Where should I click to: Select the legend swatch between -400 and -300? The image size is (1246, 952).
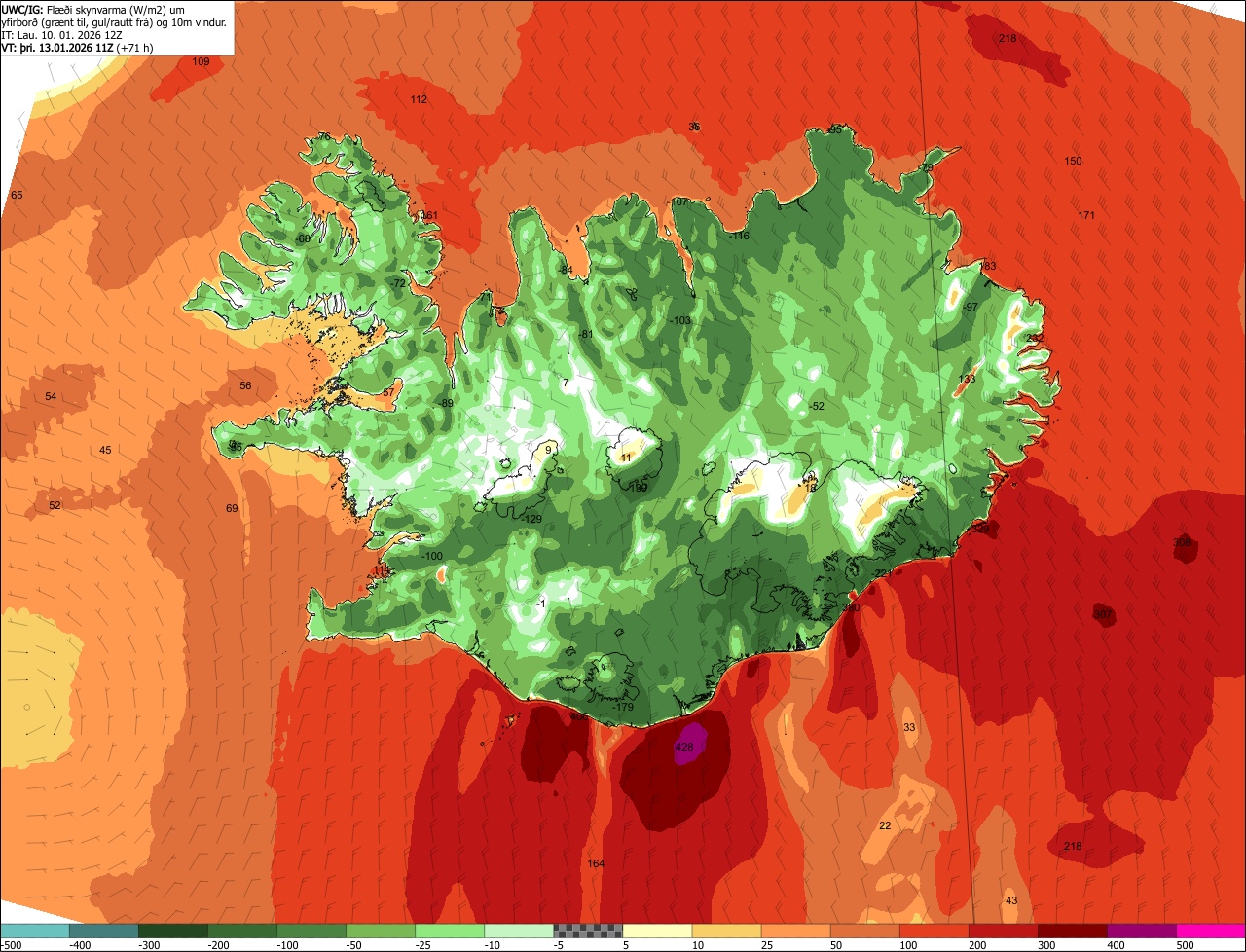click(x=103, y=931)
